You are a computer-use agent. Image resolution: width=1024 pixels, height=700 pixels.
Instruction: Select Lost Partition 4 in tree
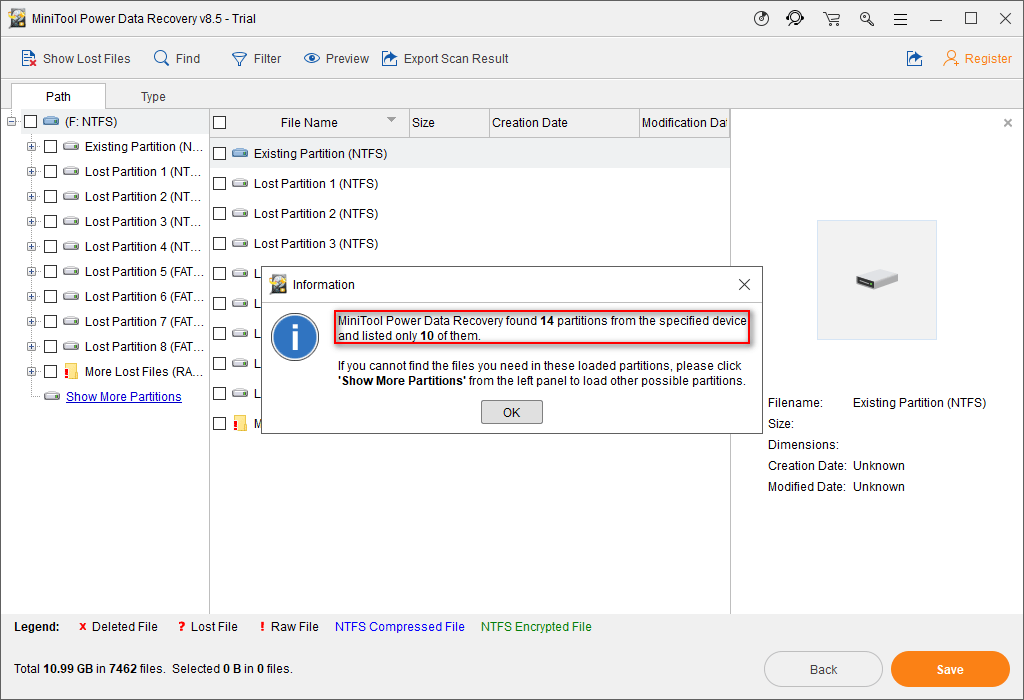tap(143, 247)
